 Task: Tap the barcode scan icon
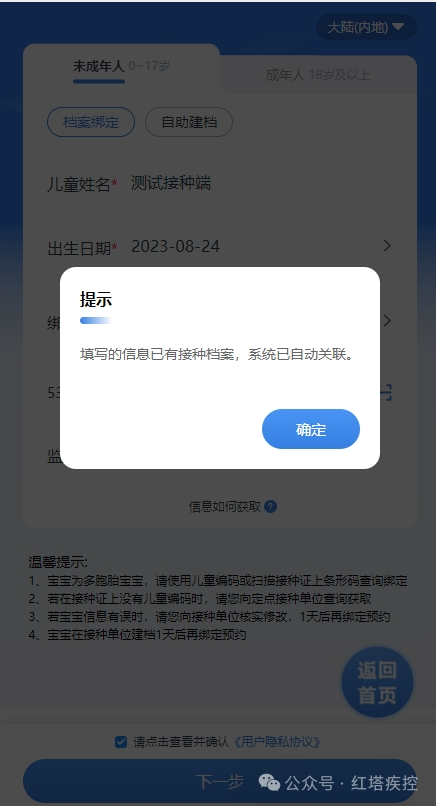point(386,393)
